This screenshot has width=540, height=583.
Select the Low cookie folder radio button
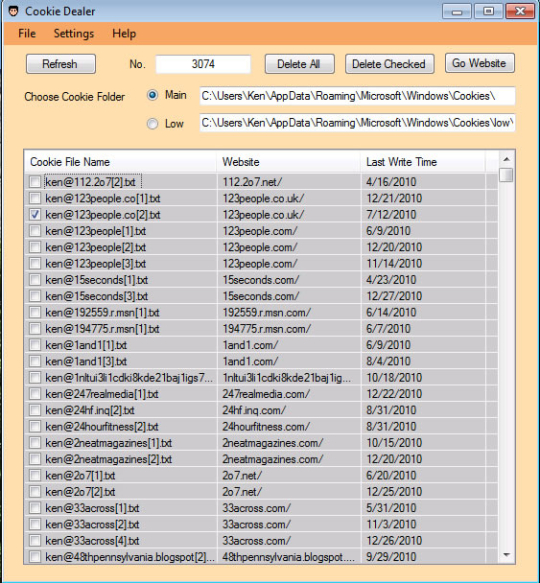(152, 123)
